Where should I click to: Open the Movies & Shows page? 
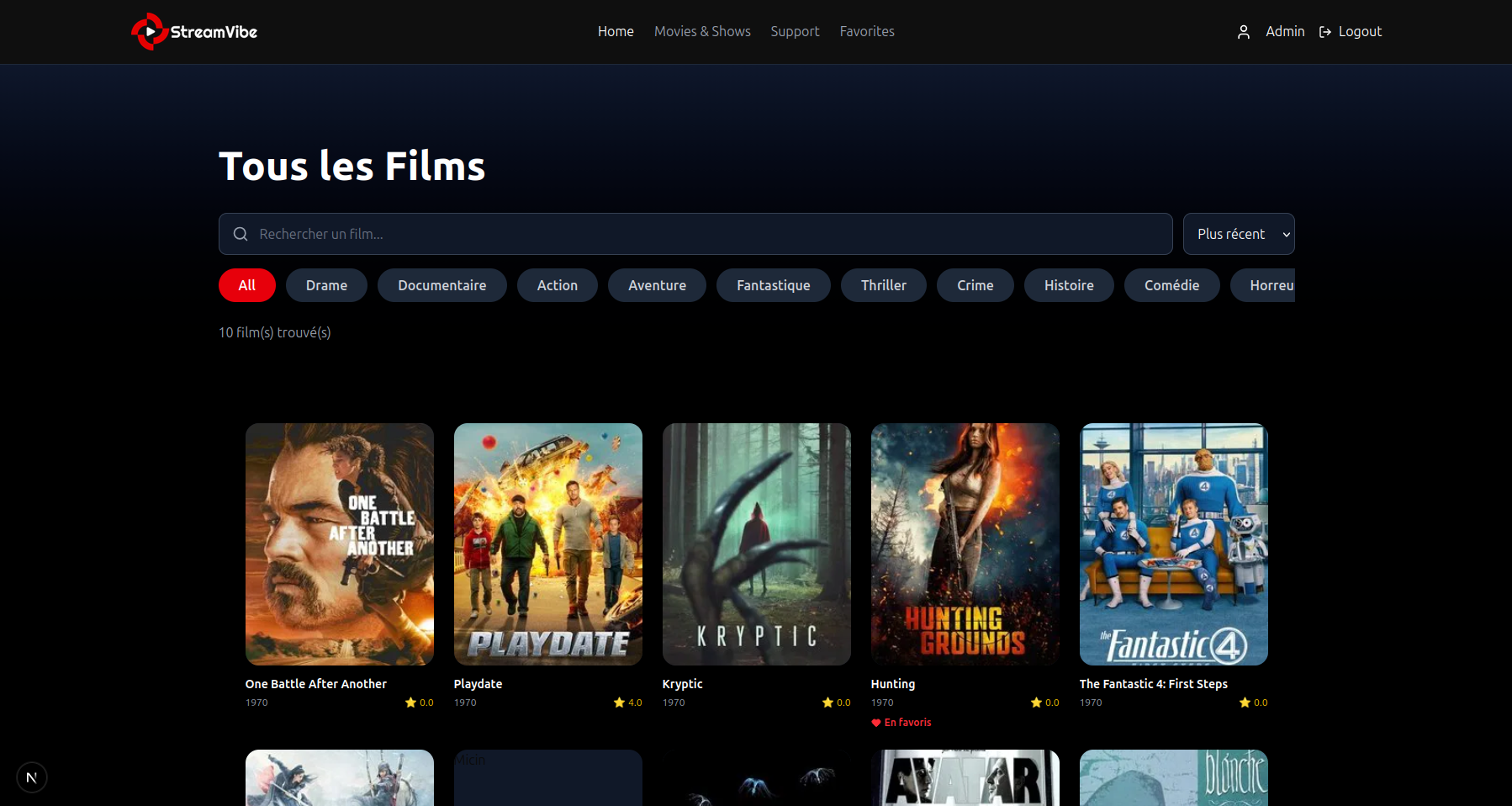pos(702,31)
